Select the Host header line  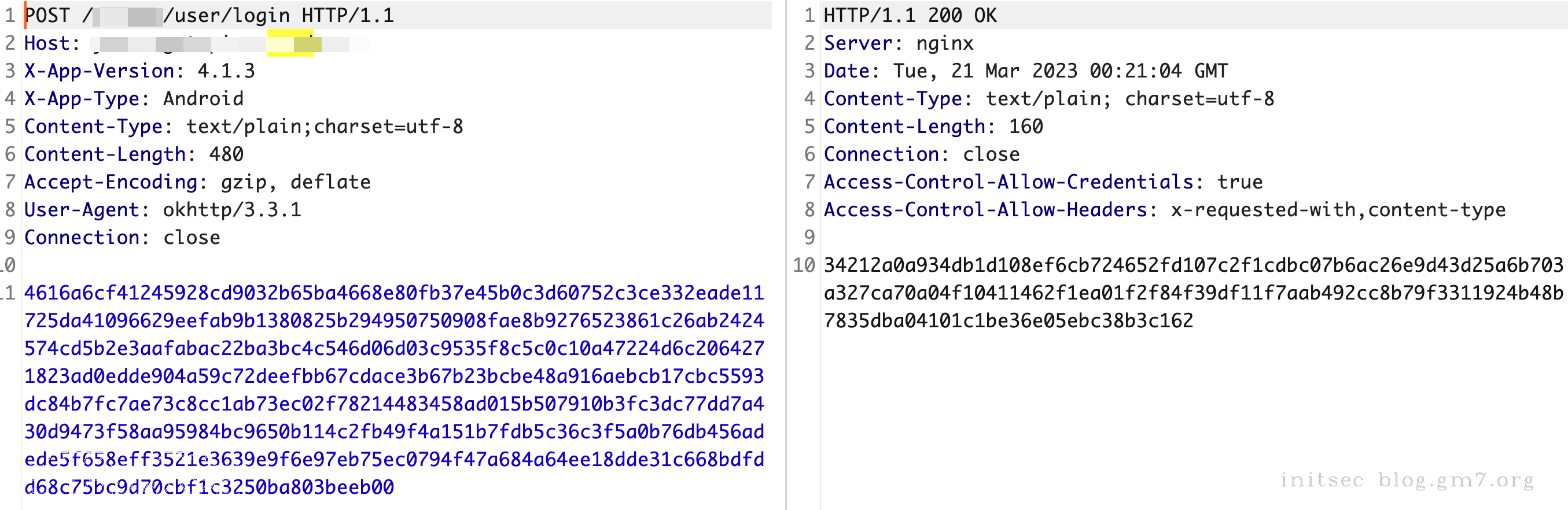[x=197, y=43]
